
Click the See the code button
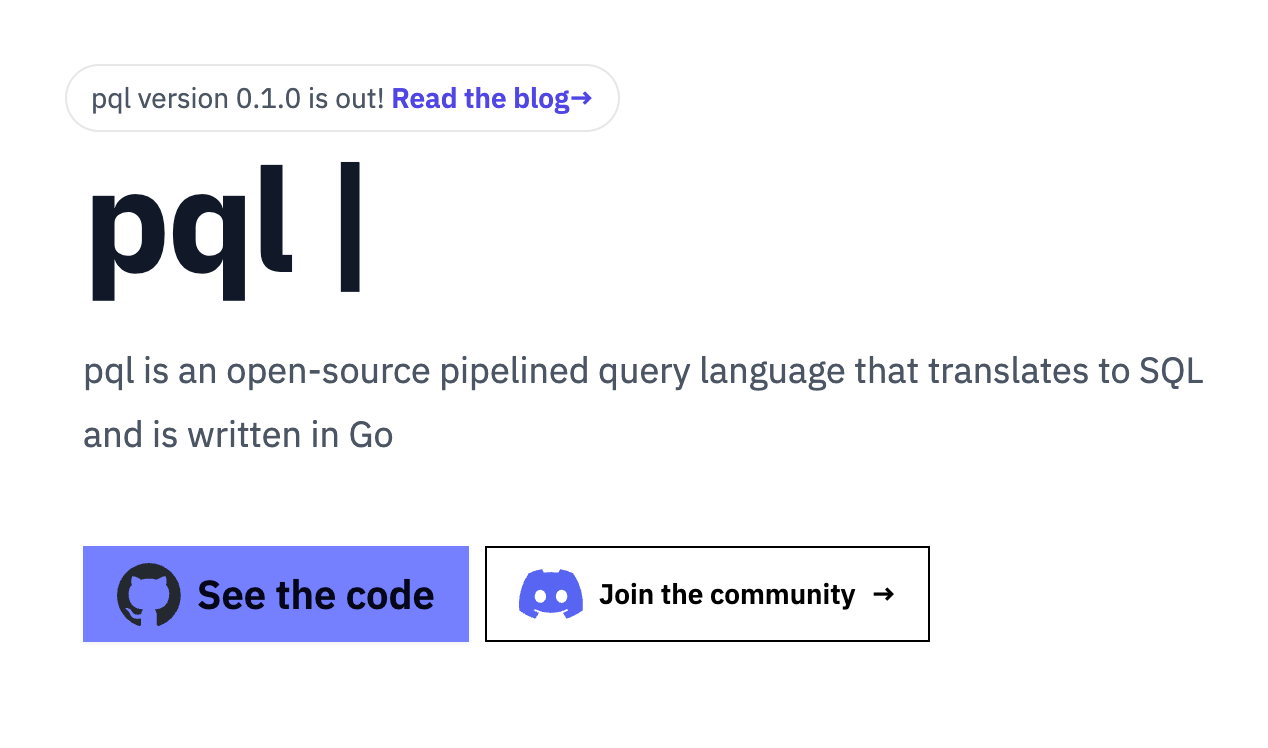[x=275, y=594]
